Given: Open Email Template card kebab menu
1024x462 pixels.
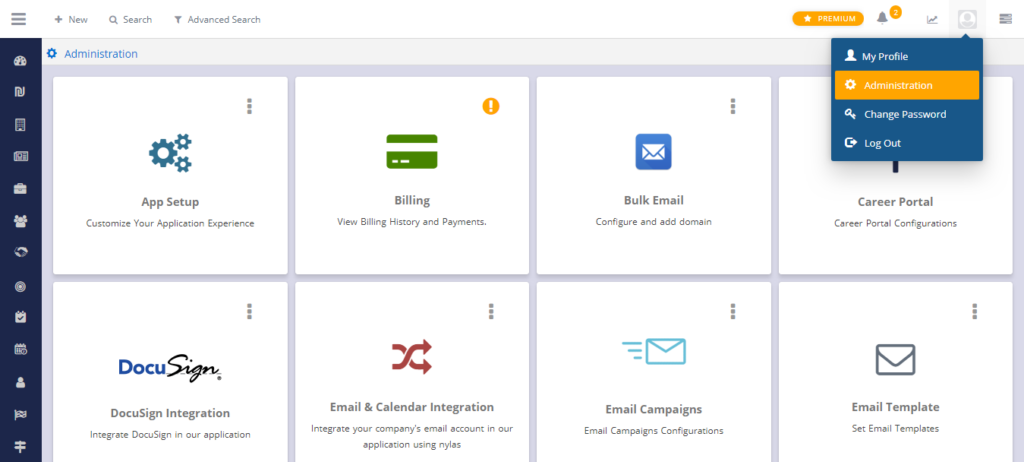Looking at the screenshot, I should (x=974, y=311).
